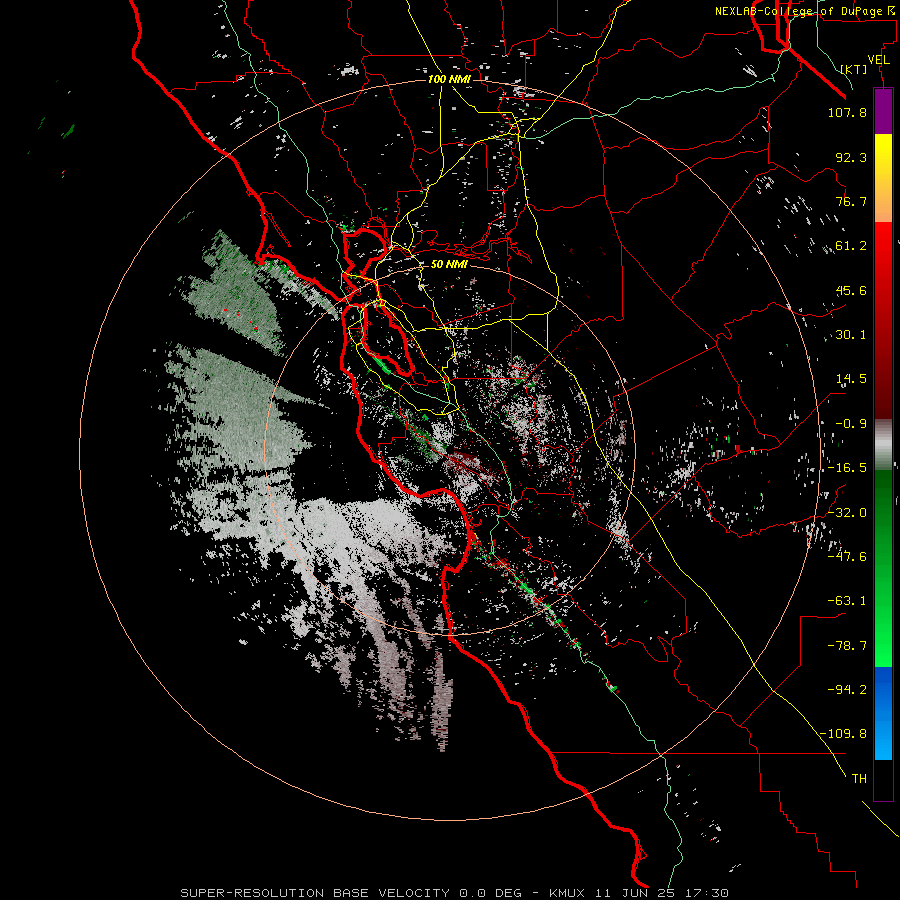Click the TH threshold label
This screenshot has width=900, height=900.
pos(859,778)
